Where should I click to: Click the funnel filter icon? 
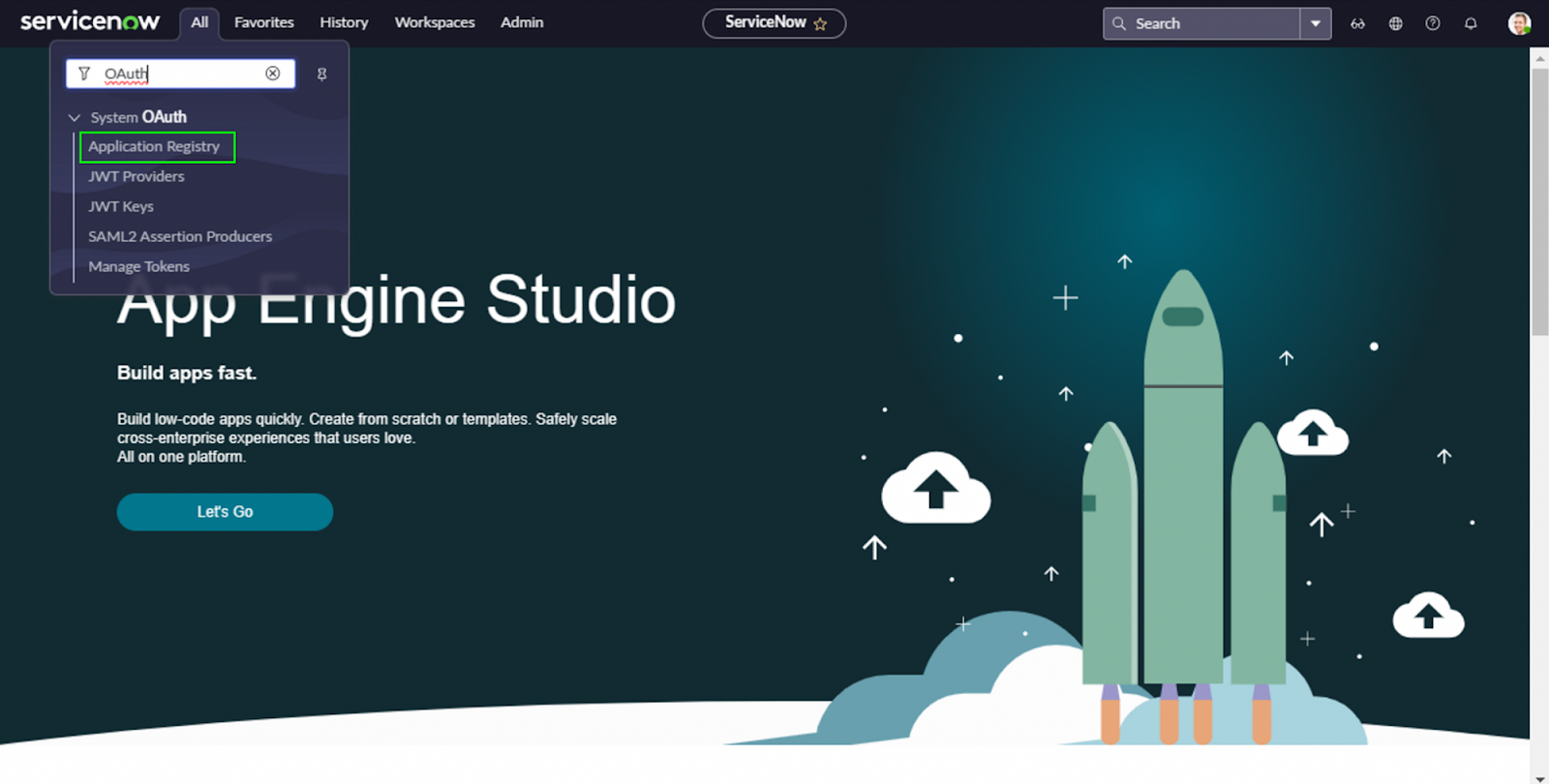(x=84, y=74)
